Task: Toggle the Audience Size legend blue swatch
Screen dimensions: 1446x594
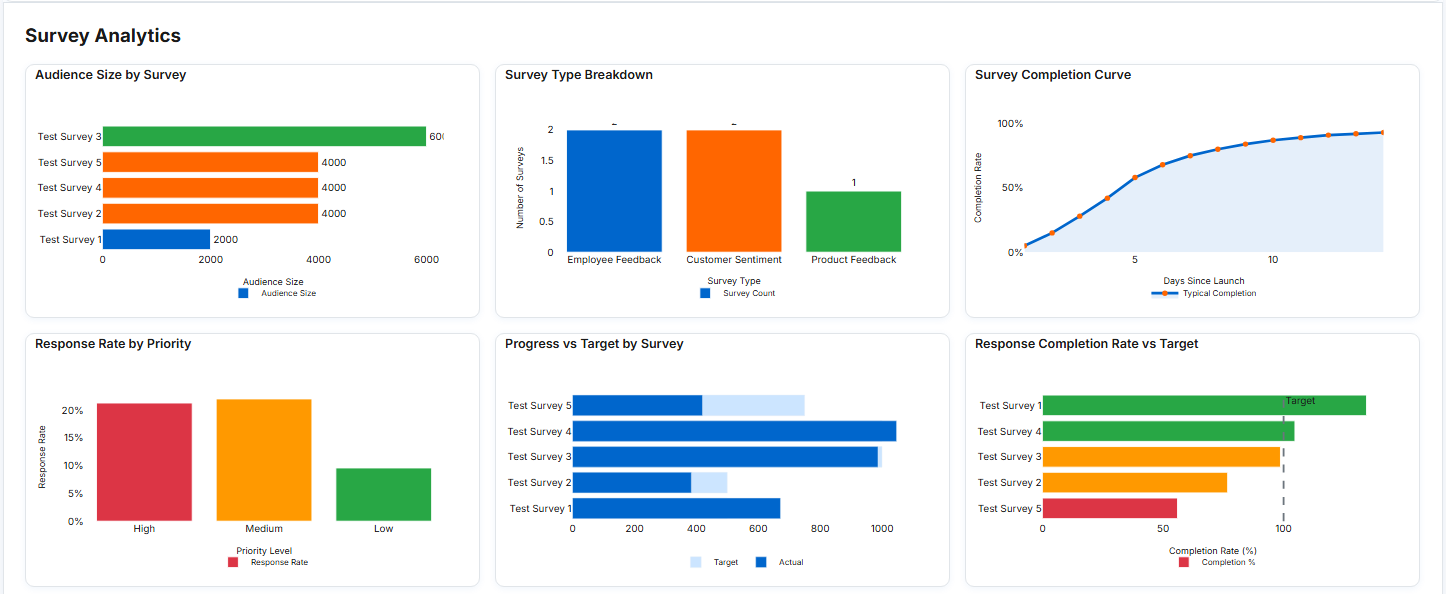Action: [243, 293]
